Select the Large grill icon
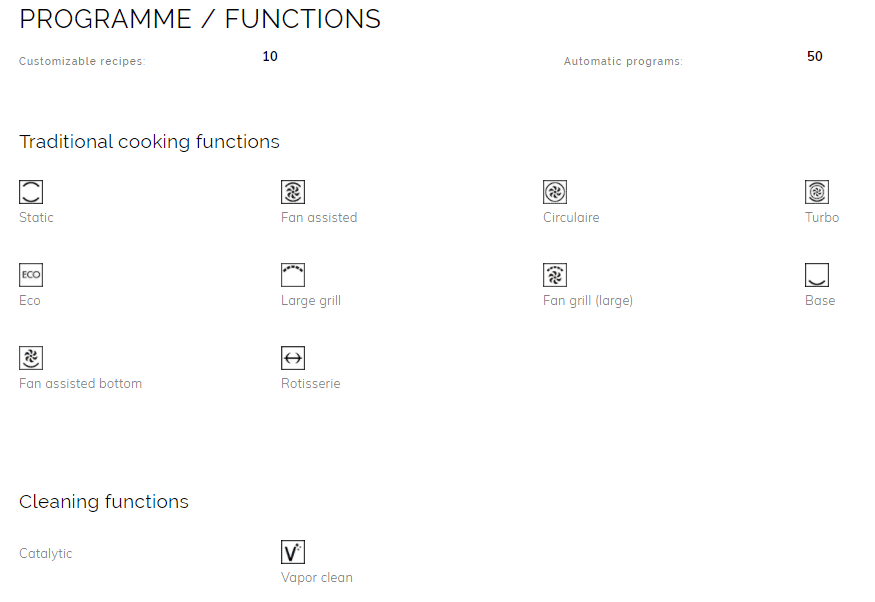This screenshot has width=875, height=602. click(x=293, y=275)
